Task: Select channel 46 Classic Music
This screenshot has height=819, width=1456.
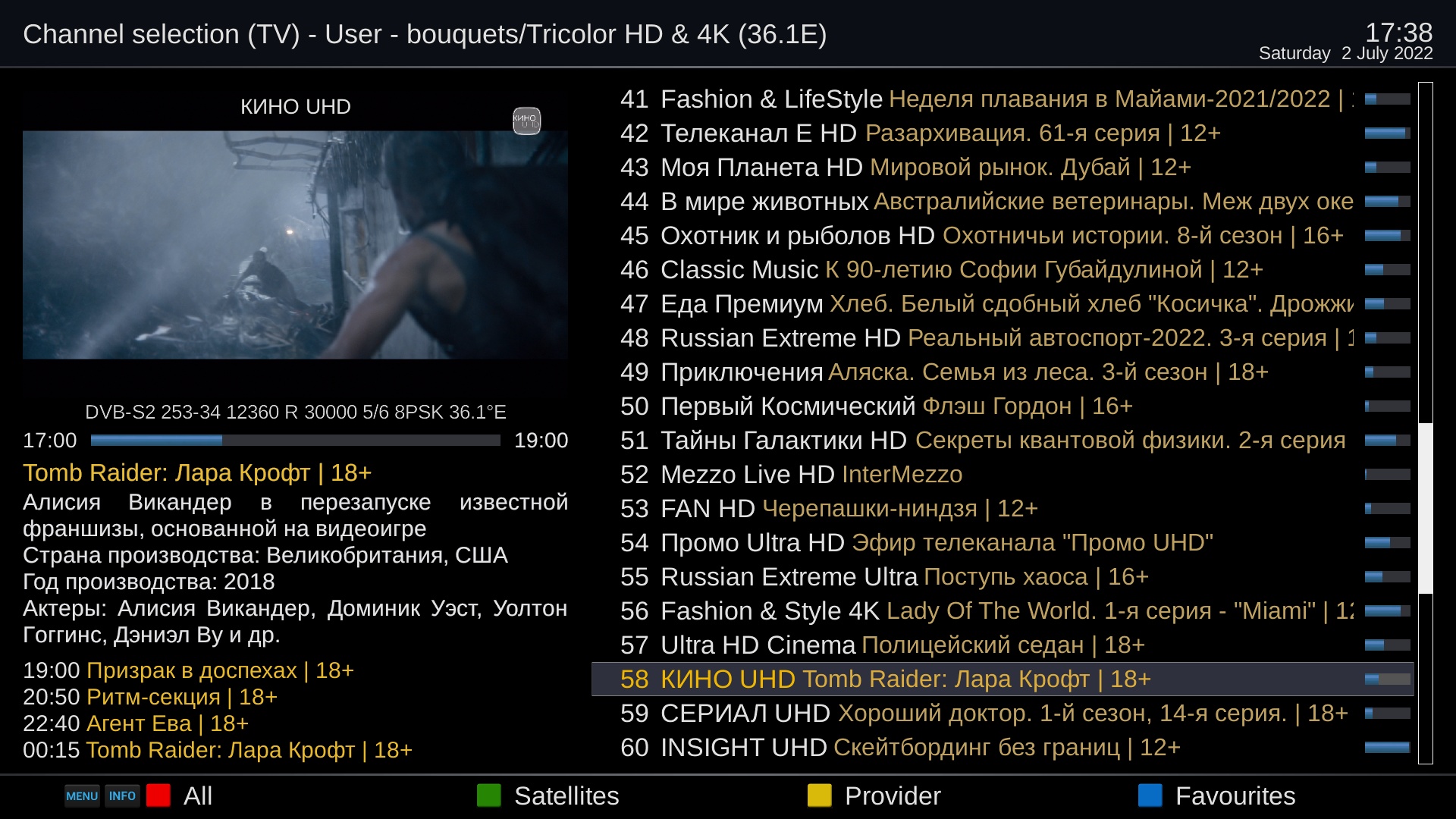Action: (1003, 269)
